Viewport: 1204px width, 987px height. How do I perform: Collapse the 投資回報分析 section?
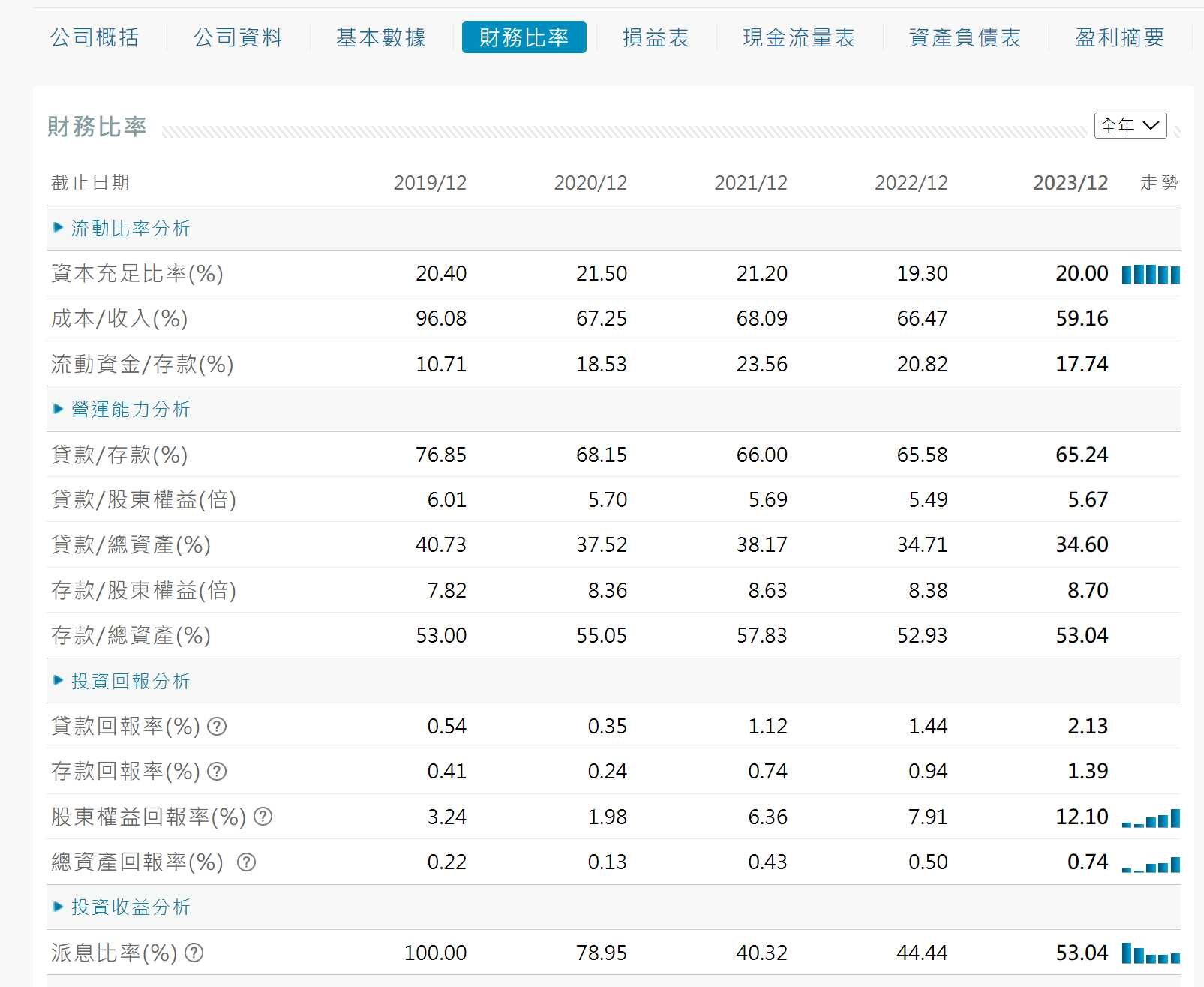122,681
